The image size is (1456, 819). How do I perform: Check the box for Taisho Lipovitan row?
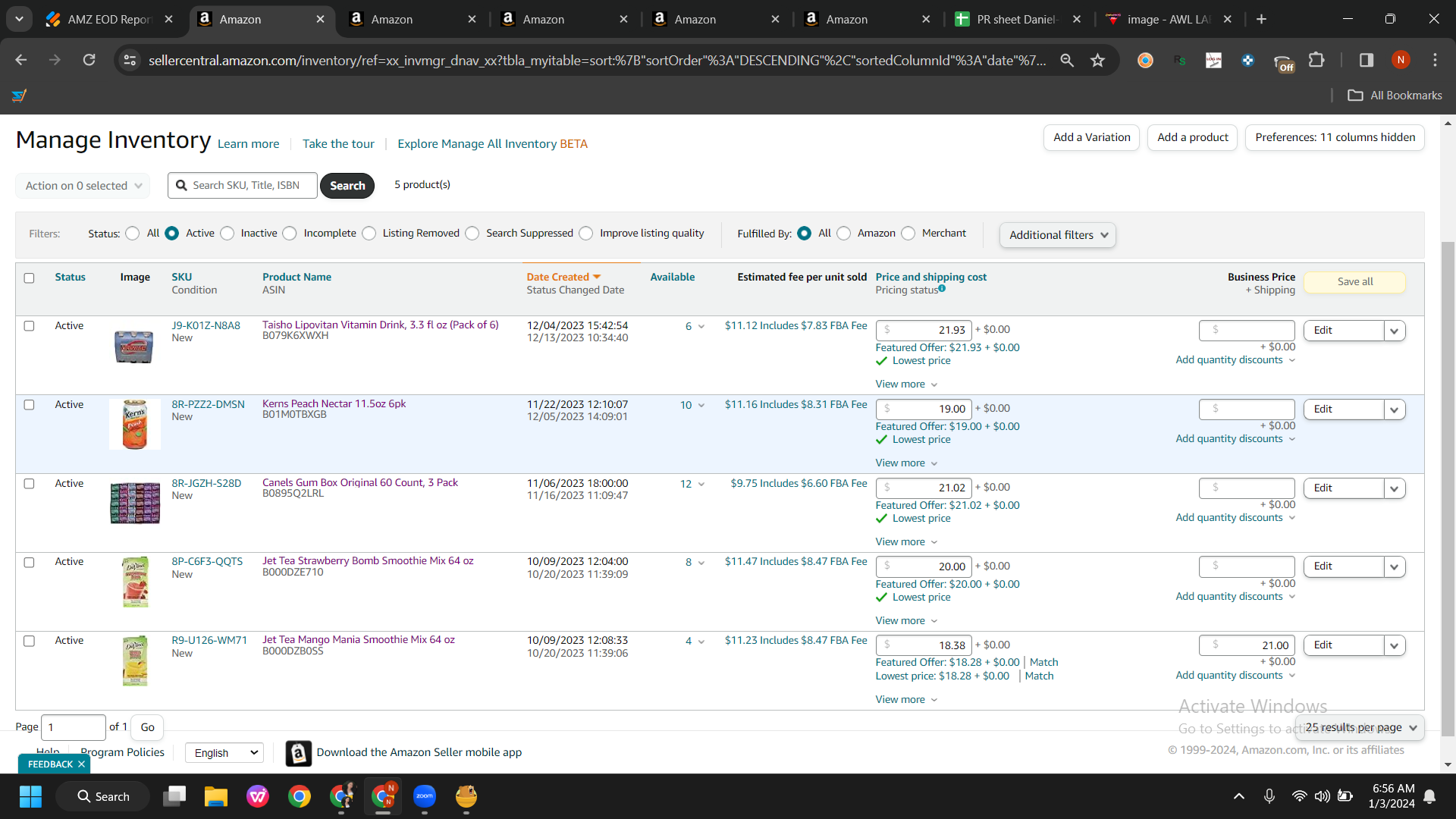29,326
